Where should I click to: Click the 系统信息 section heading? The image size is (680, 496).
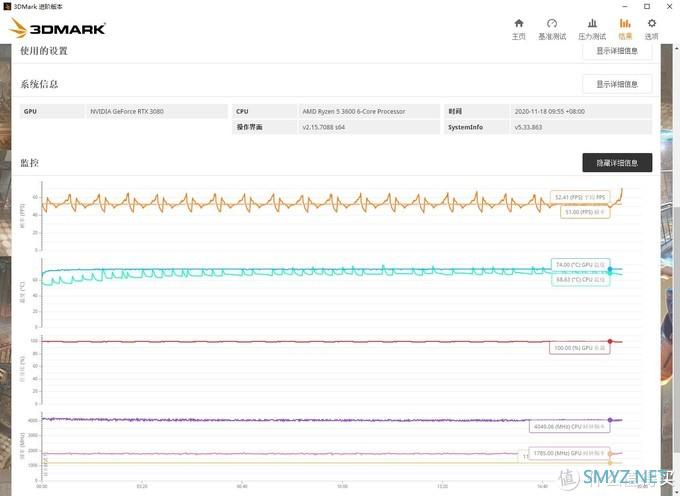(x=39, y=84)
